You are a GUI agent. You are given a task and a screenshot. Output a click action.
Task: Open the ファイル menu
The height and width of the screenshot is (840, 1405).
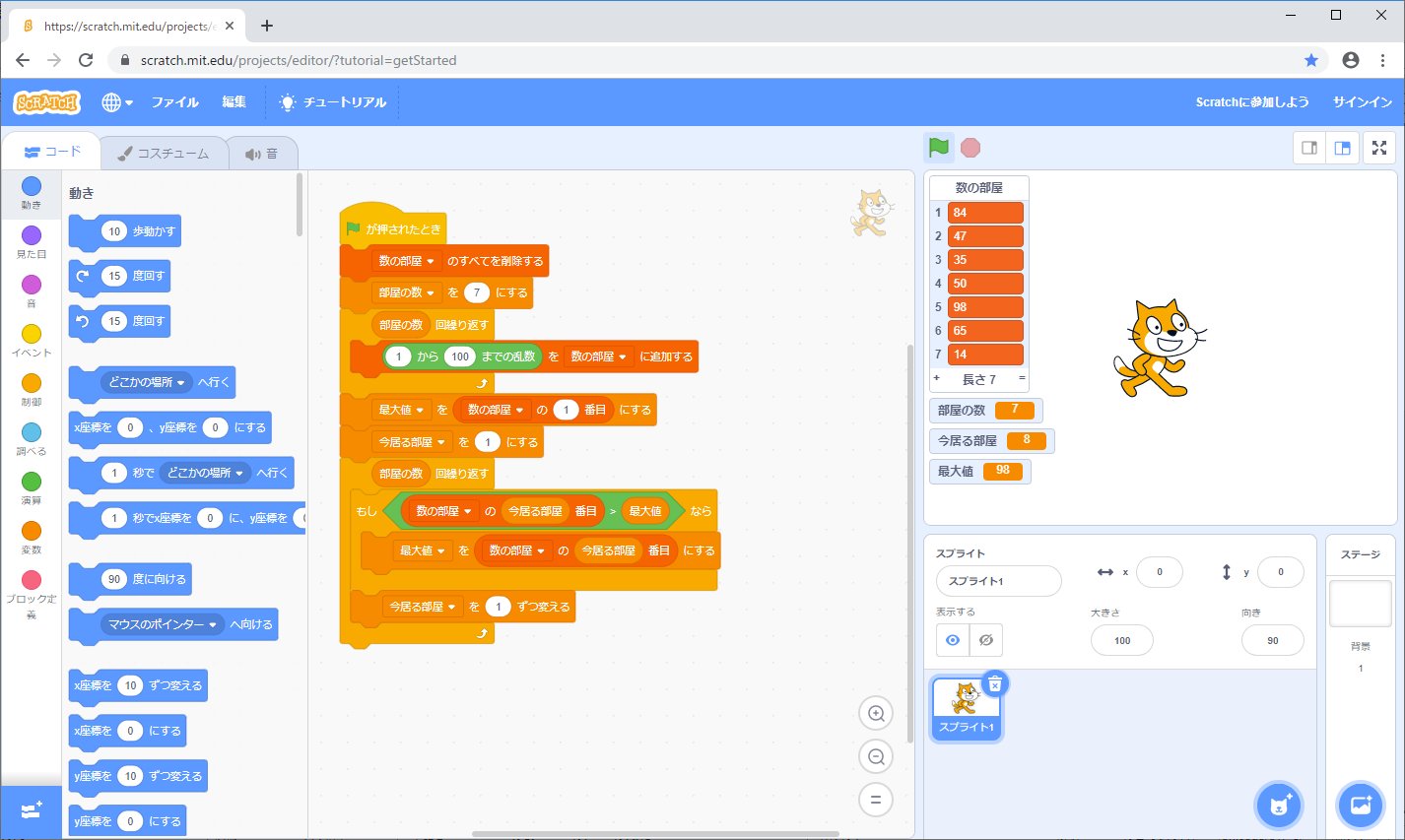[x=174, y=102]
